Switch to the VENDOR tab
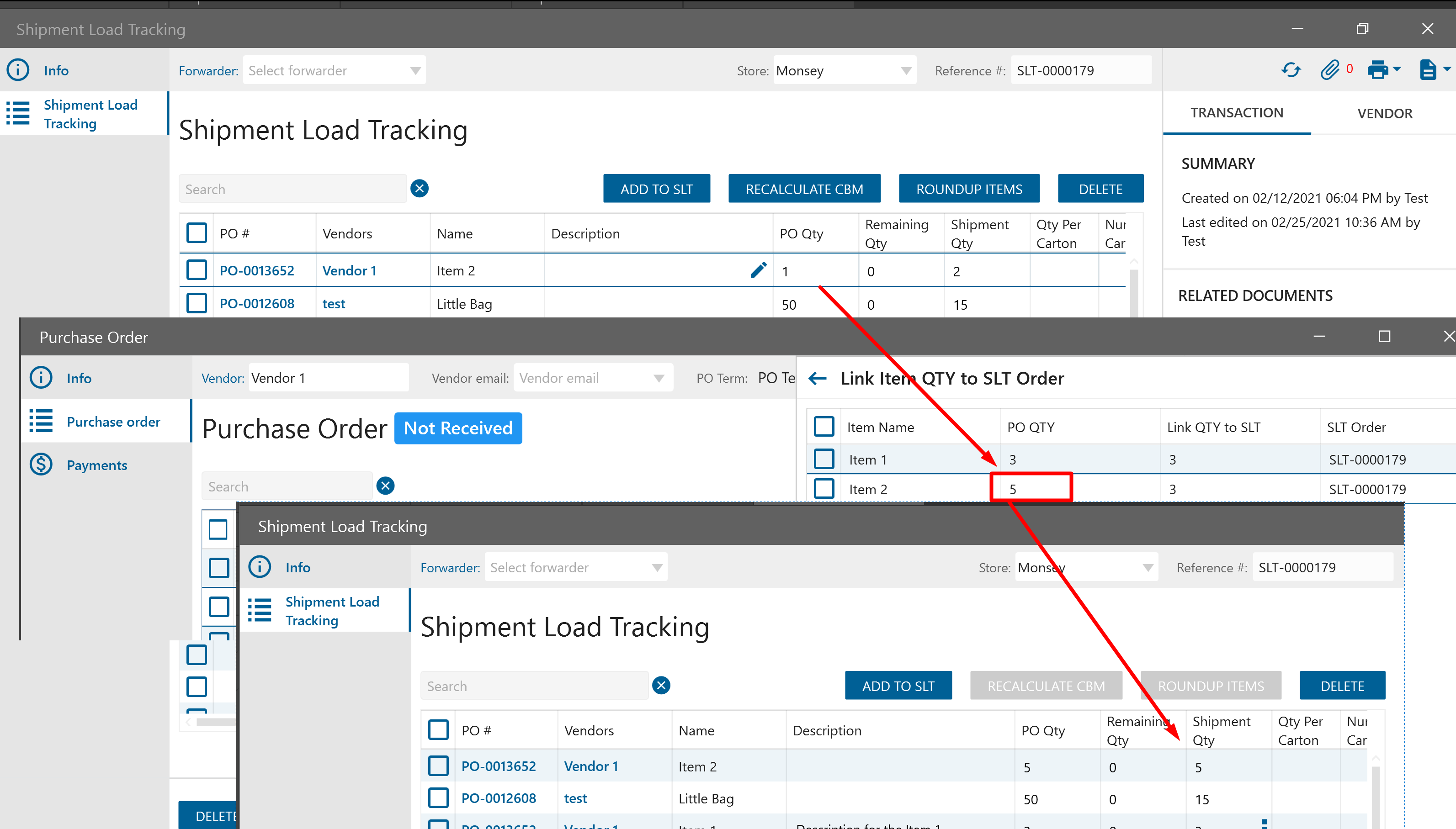The height and width of the screenshot is (829, 1456). tap(1384, 113)
